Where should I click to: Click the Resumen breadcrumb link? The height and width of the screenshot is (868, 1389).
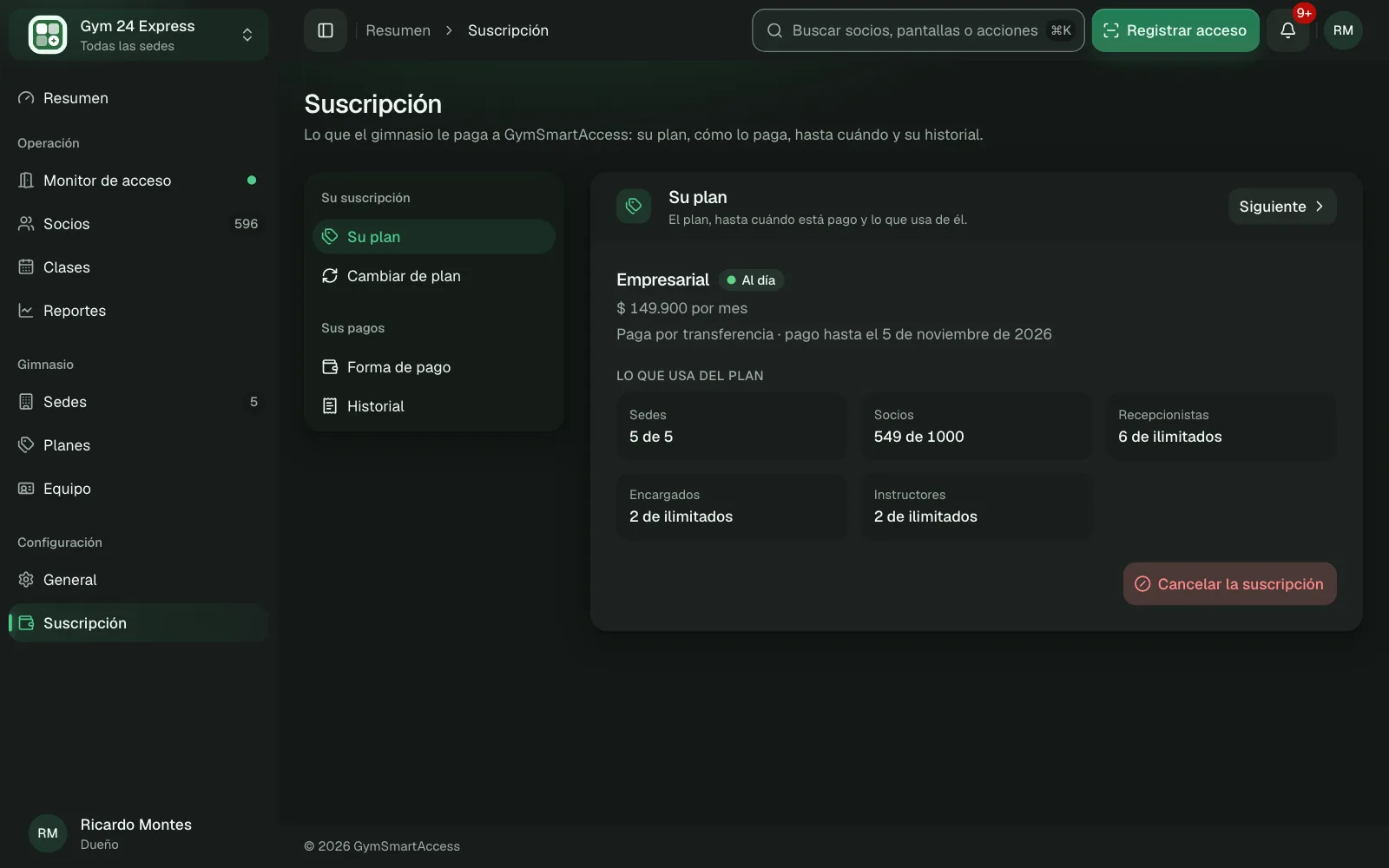click(x=398, y=30)
